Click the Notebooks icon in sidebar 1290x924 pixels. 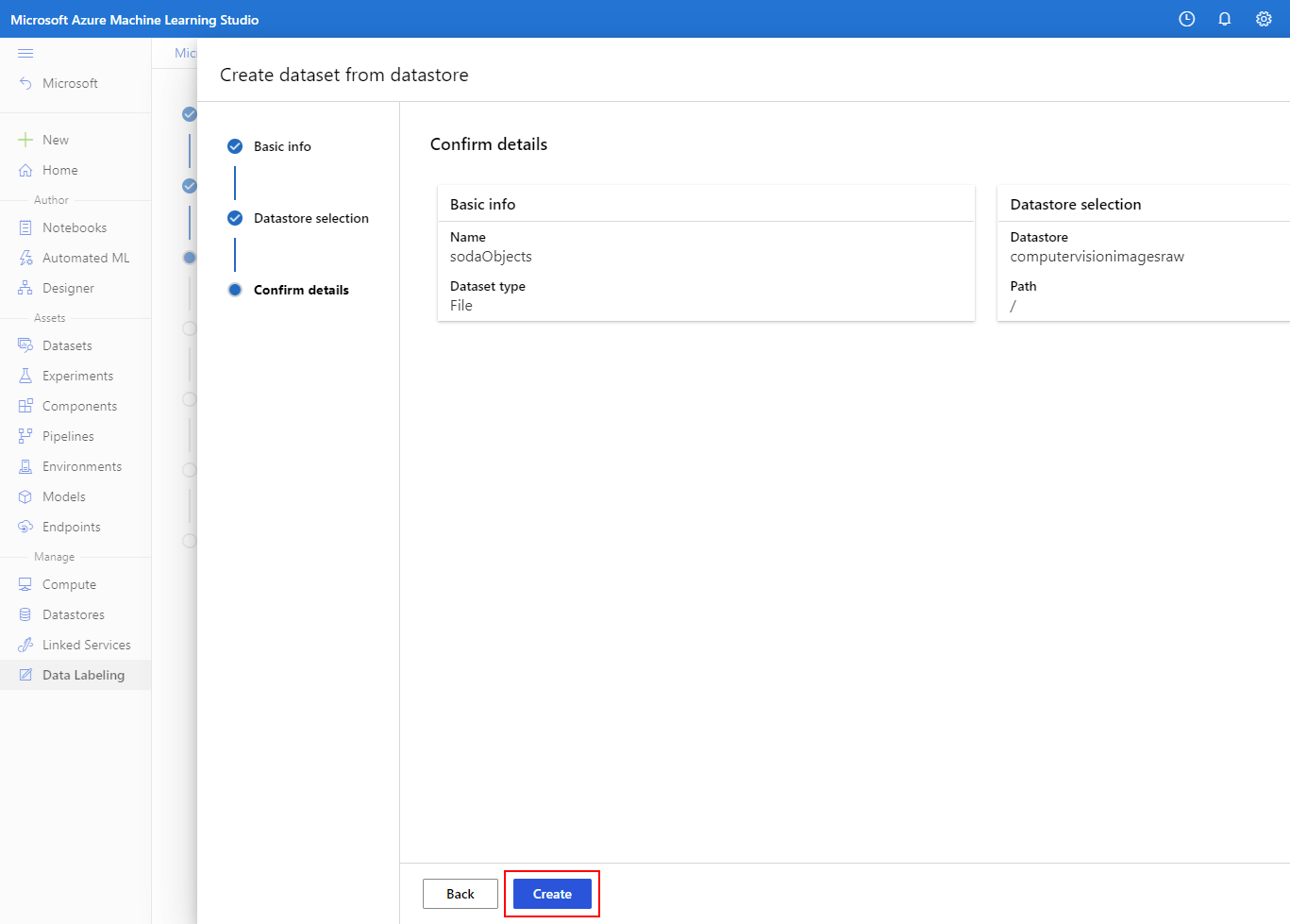[25, 227]
